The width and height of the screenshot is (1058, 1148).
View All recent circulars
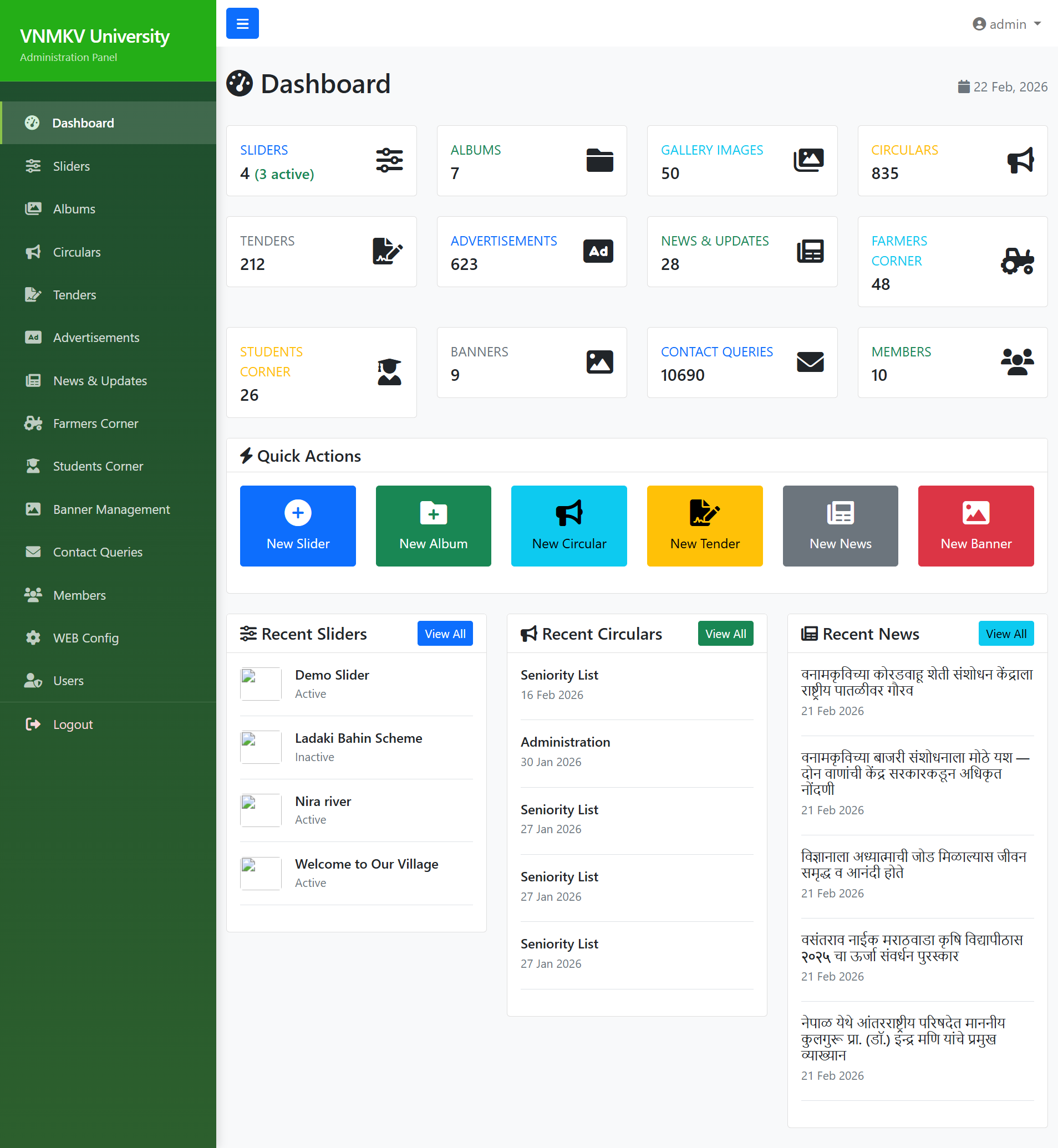point(725,634)
